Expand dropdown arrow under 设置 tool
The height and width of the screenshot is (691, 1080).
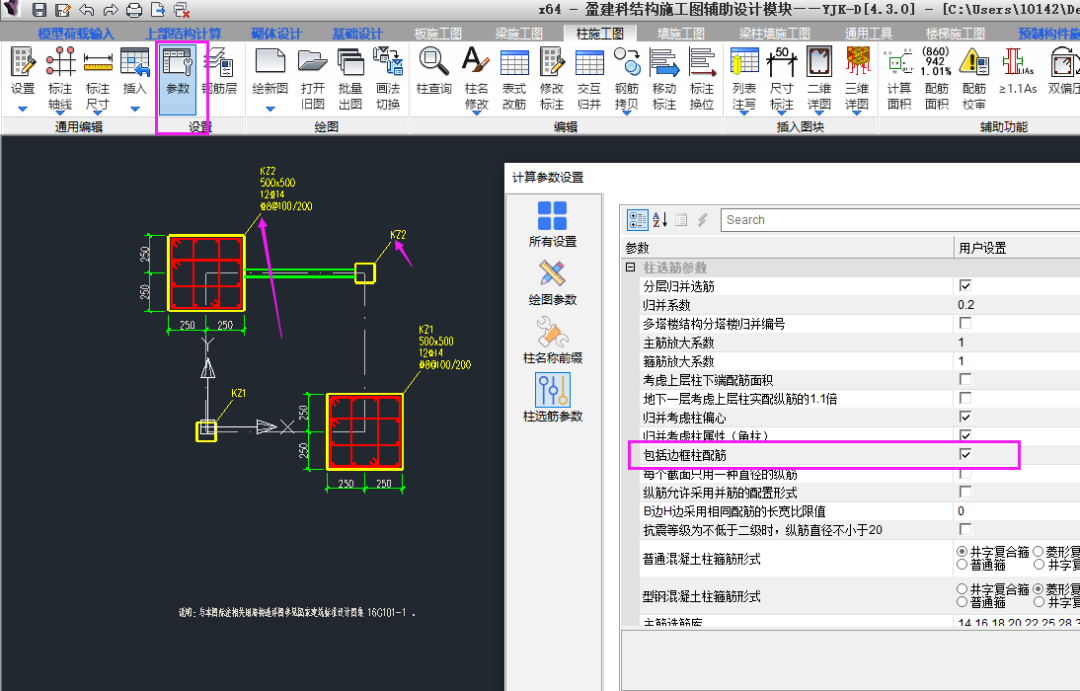[x=23, y=109]
